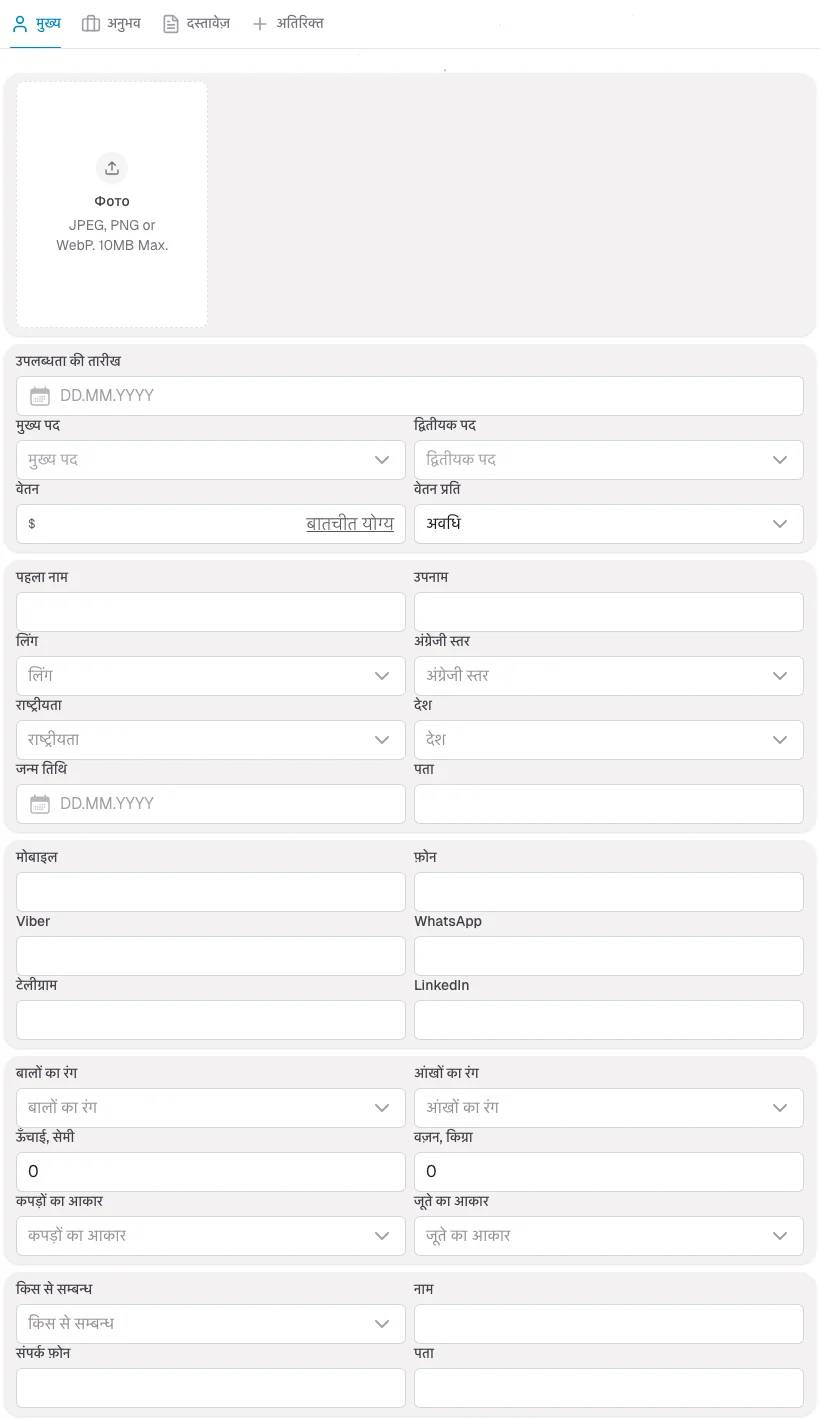This screenshot has width=820, height=1420.
Task: Click the photo upload icon
Action: click(x=111, y=167)
